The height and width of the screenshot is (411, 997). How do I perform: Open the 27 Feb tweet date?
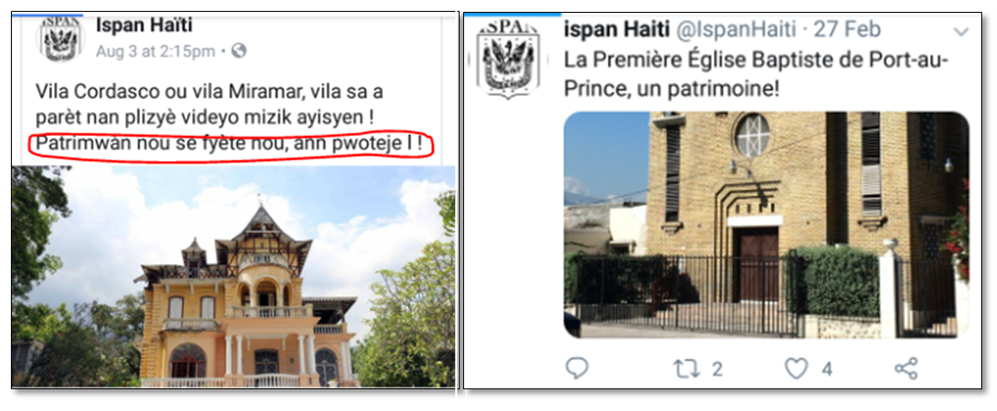(847, 29)
